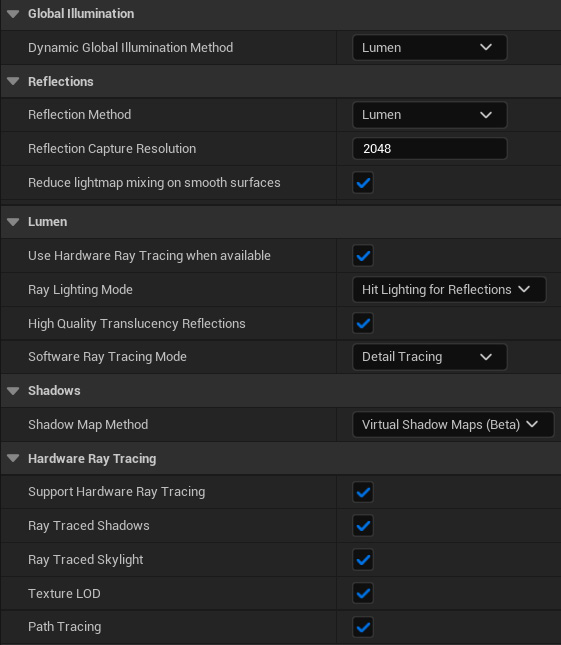
Task: Click the Path Tracing label
Action: [65, 627]
